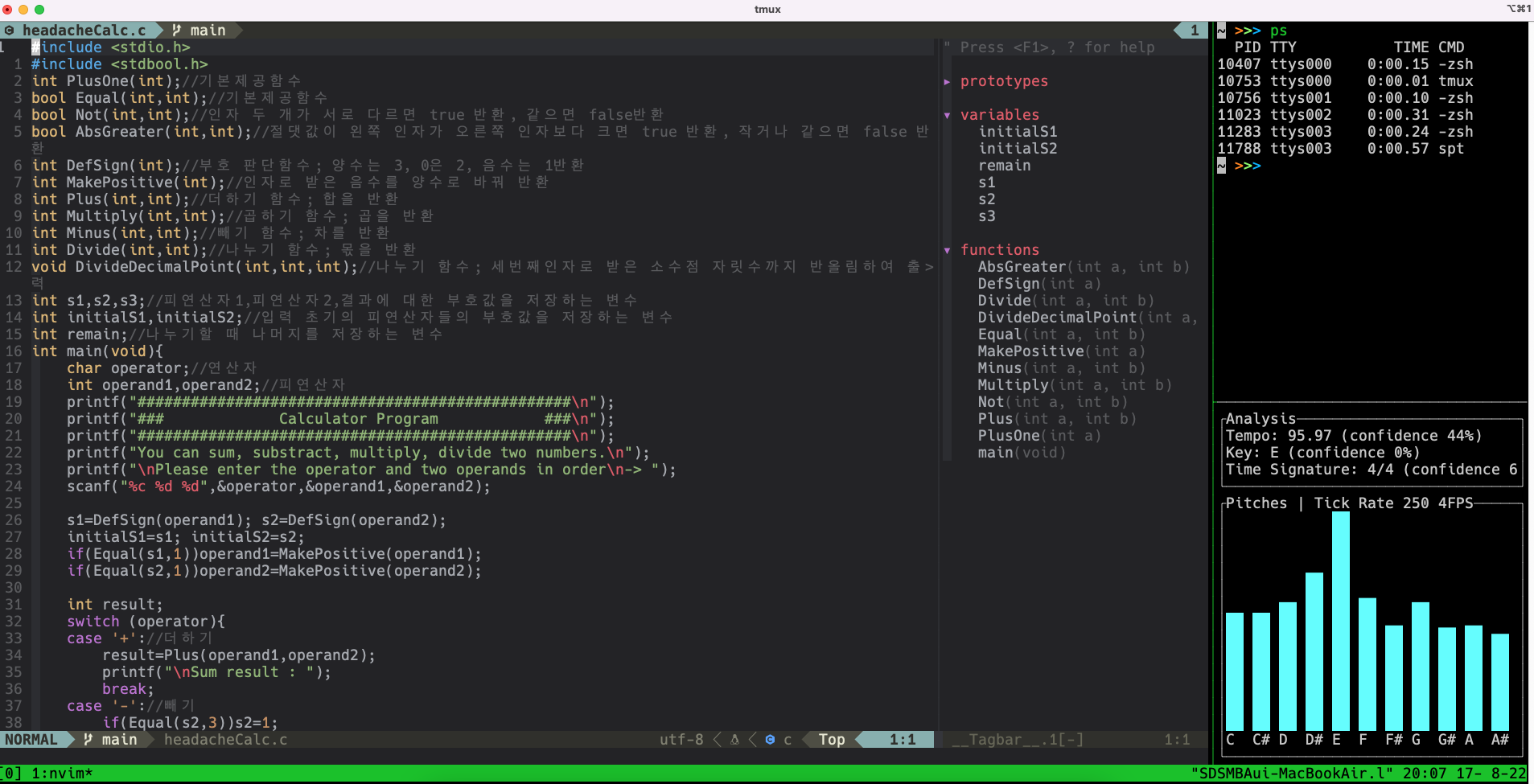Place cursor on int main(void) line 16
This screenshot has width=1534, height=784.
pyautogui.click(x=97, y=351)
